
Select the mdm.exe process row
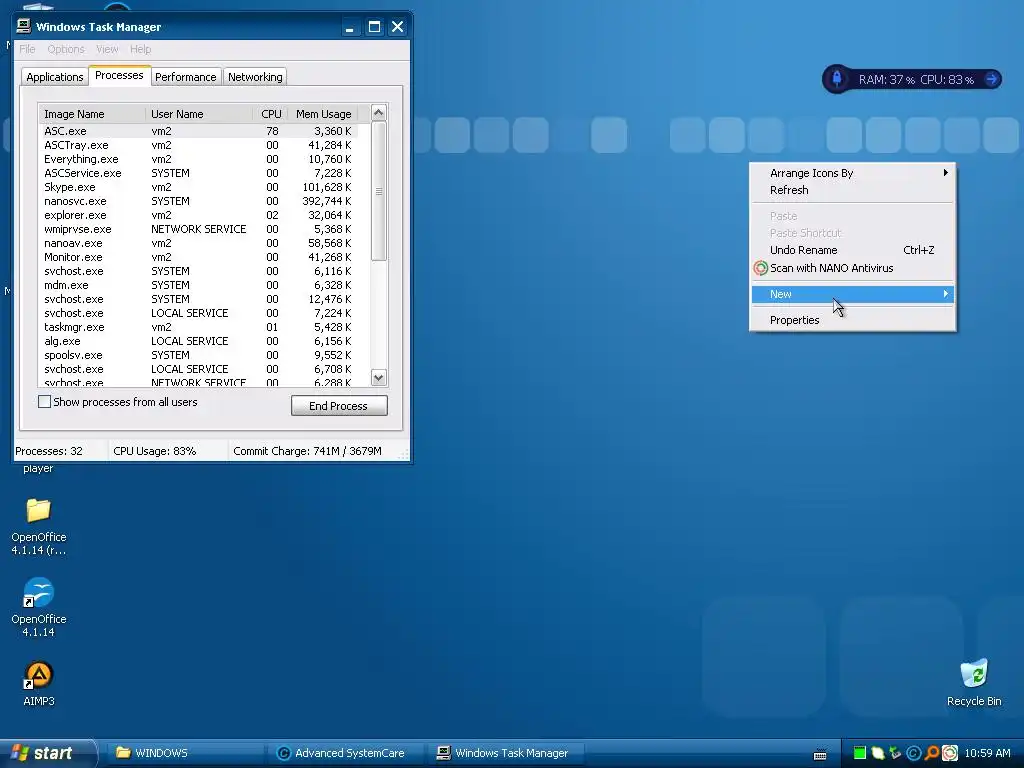pos(199,285)
